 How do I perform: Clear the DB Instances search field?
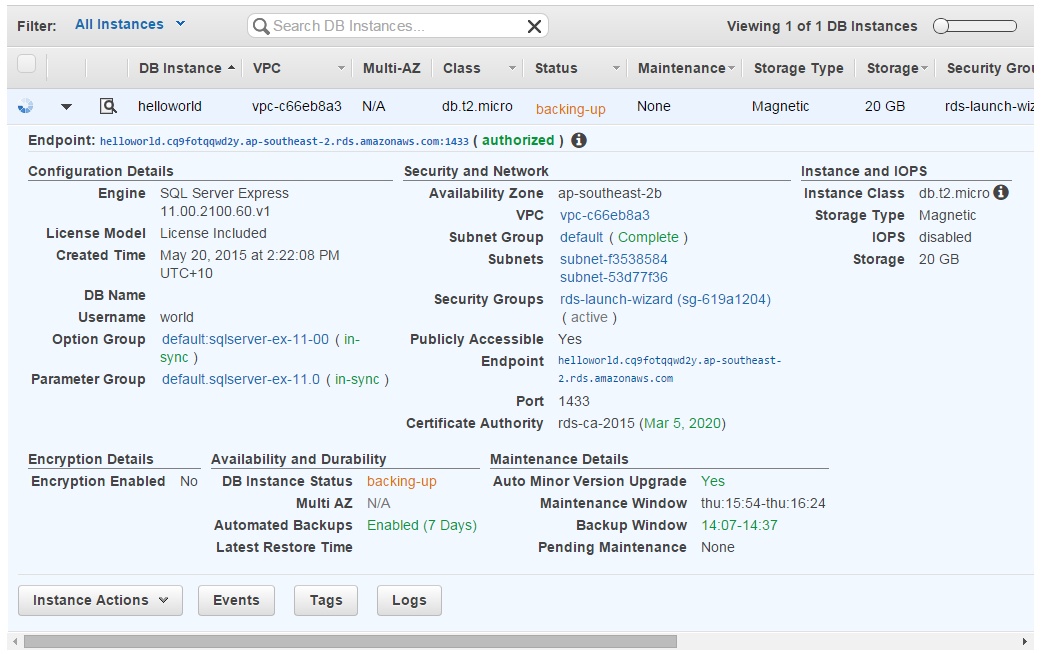[534, 26]
